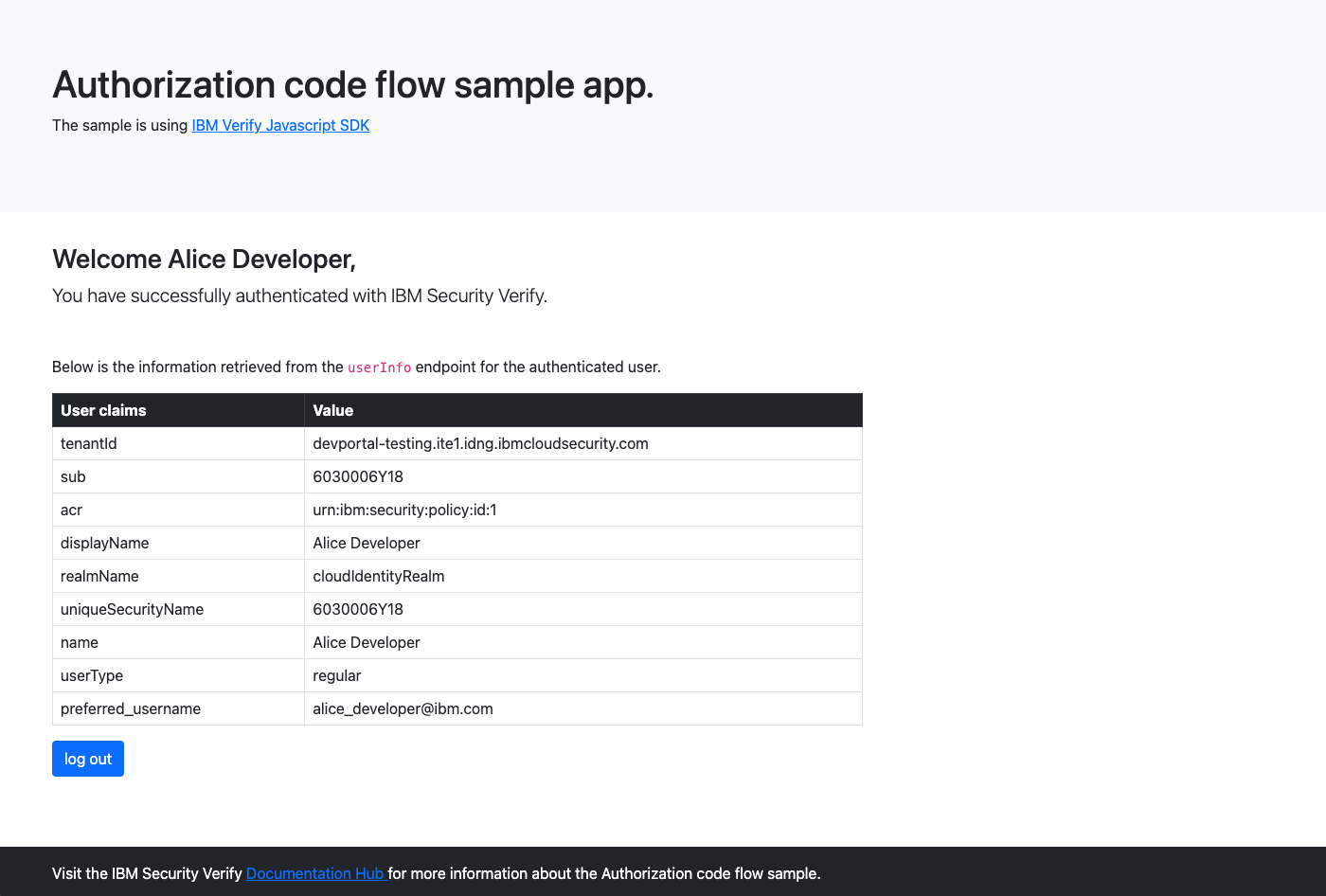Click the alice_developer@ibm.com email value
The width and height of the screenshot is (1326, 896).
pyautogui.click(x=403, y=708)
